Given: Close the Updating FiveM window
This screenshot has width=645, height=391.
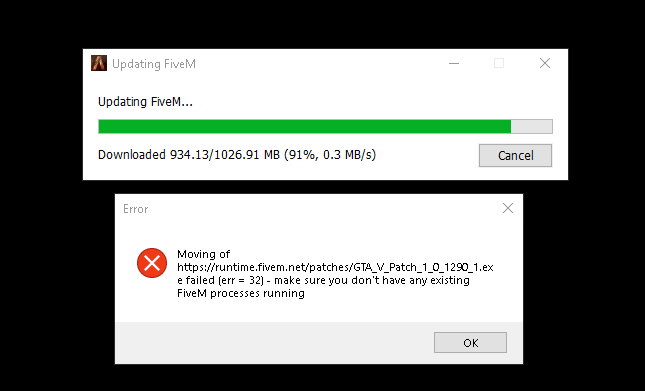Looking at the screenshot, I should pos(545,63).
